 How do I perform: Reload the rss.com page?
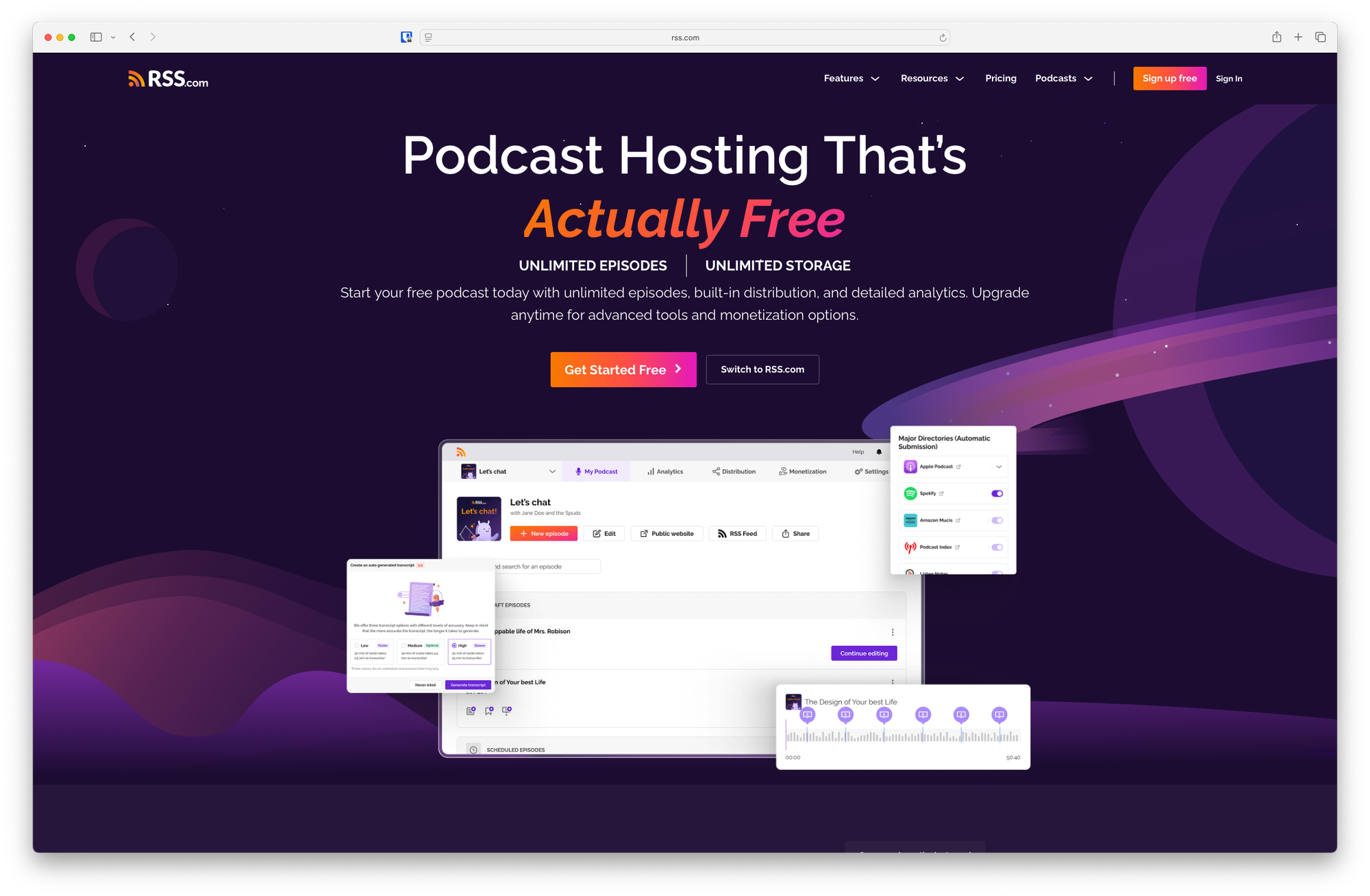click(943, 38)
